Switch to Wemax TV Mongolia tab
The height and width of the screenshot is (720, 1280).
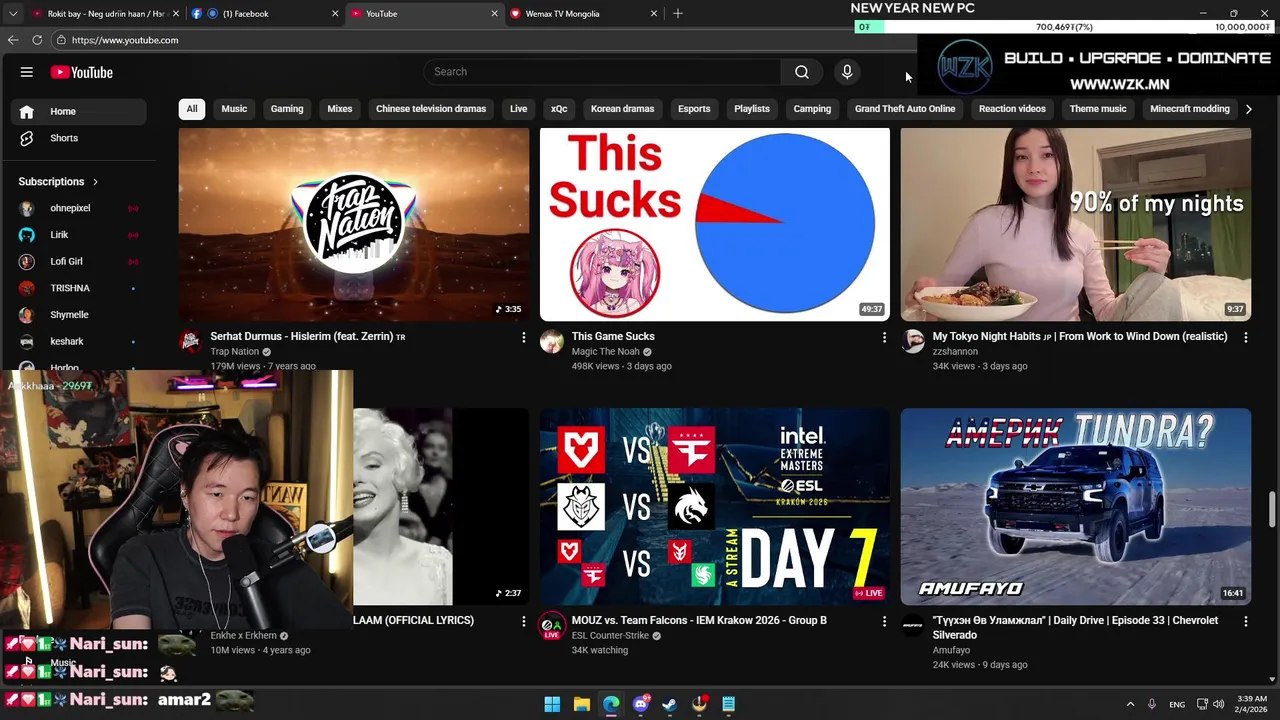(583, 13)
